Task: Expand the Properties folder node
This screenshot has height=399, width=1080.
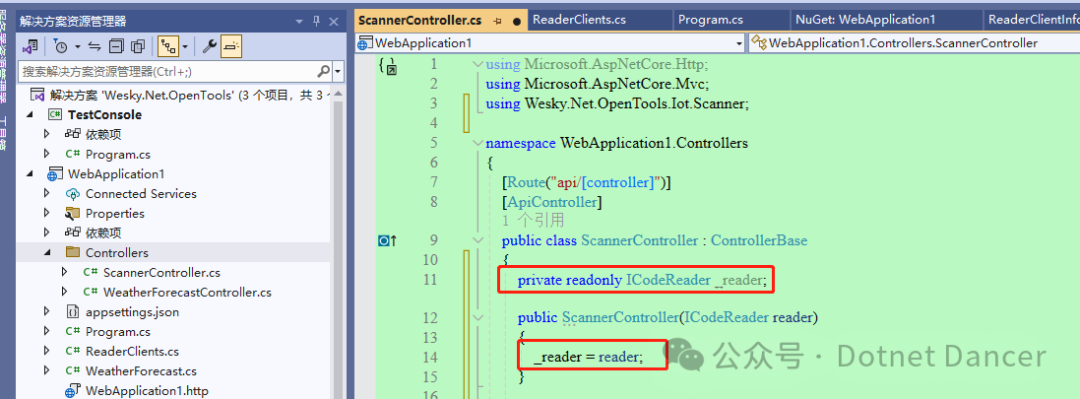Action: [46, 214]
